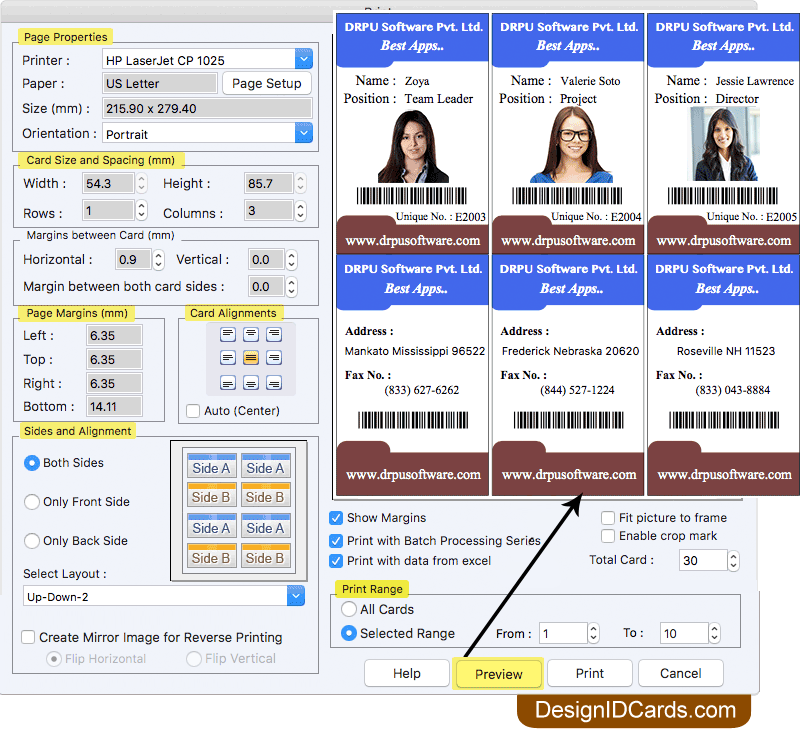Screen dimensions: 802x729
Task: Click Zoya's card front preview thumbnail
Action: [x=412, y=134]
